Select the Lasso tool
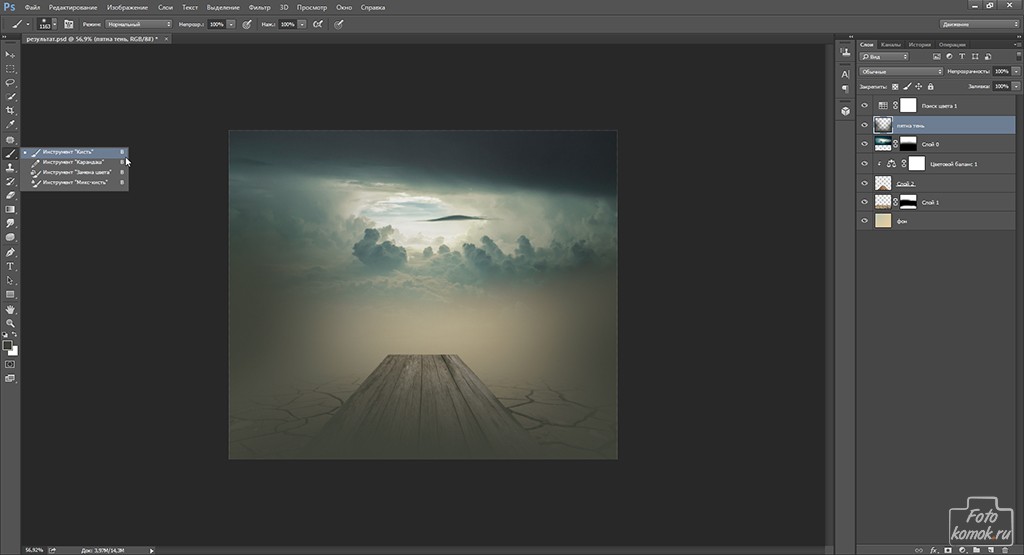This screenshot has height=555, width=1024. click(x=11, y=82)
